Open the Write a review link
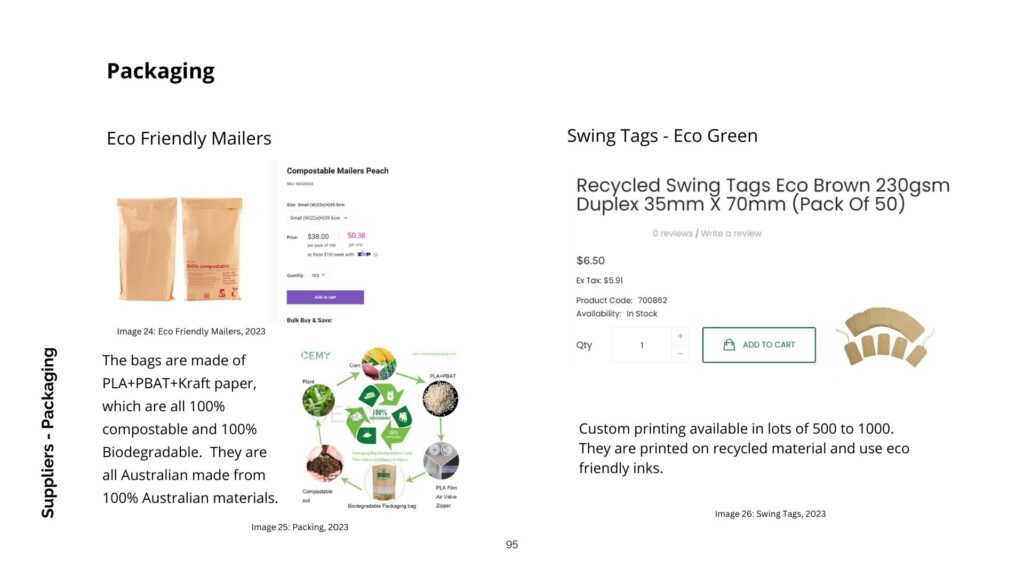Image resolution: width=1024 pixels, height=576 pixels. (x=731, y=233)
